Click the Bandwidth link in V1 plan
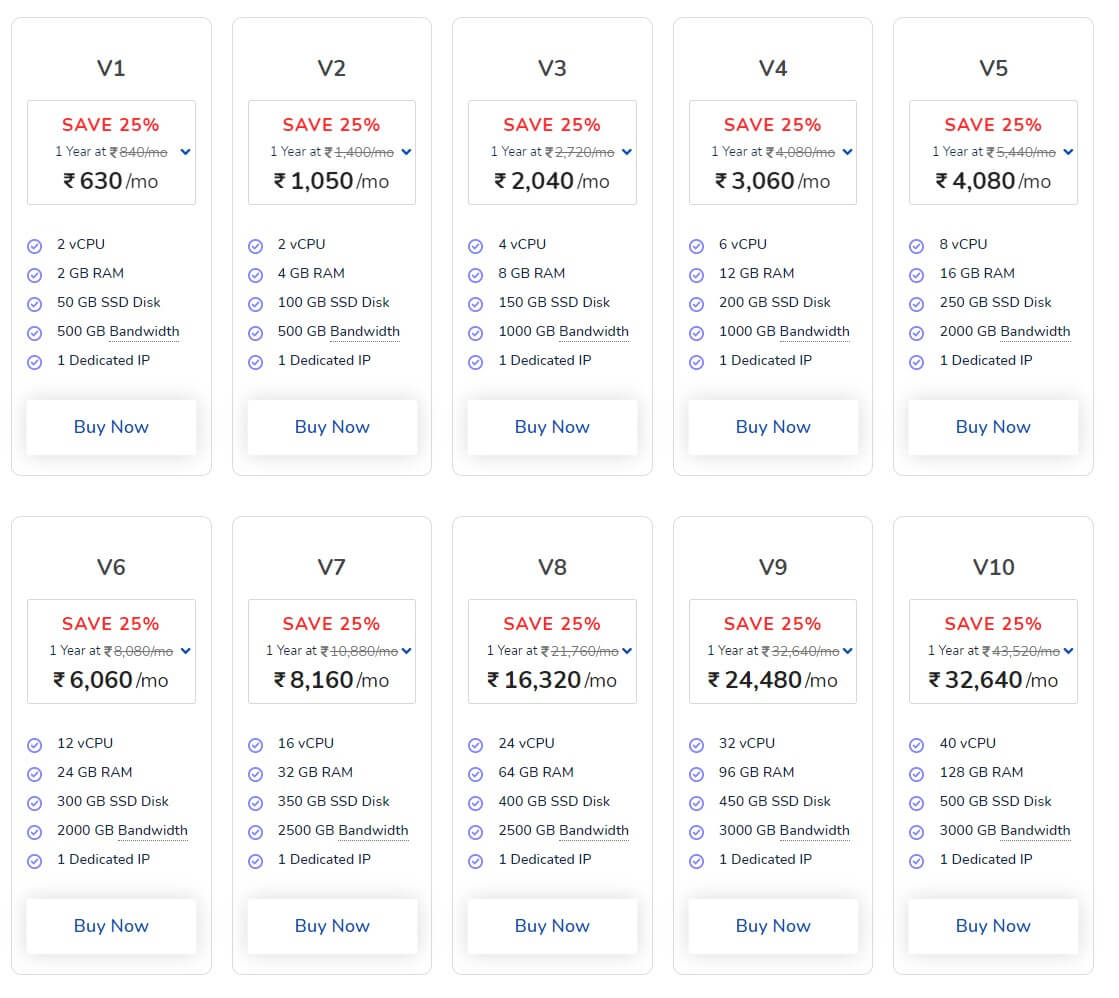This screenshot has height=998, width=1119. (x=144, y=332)
